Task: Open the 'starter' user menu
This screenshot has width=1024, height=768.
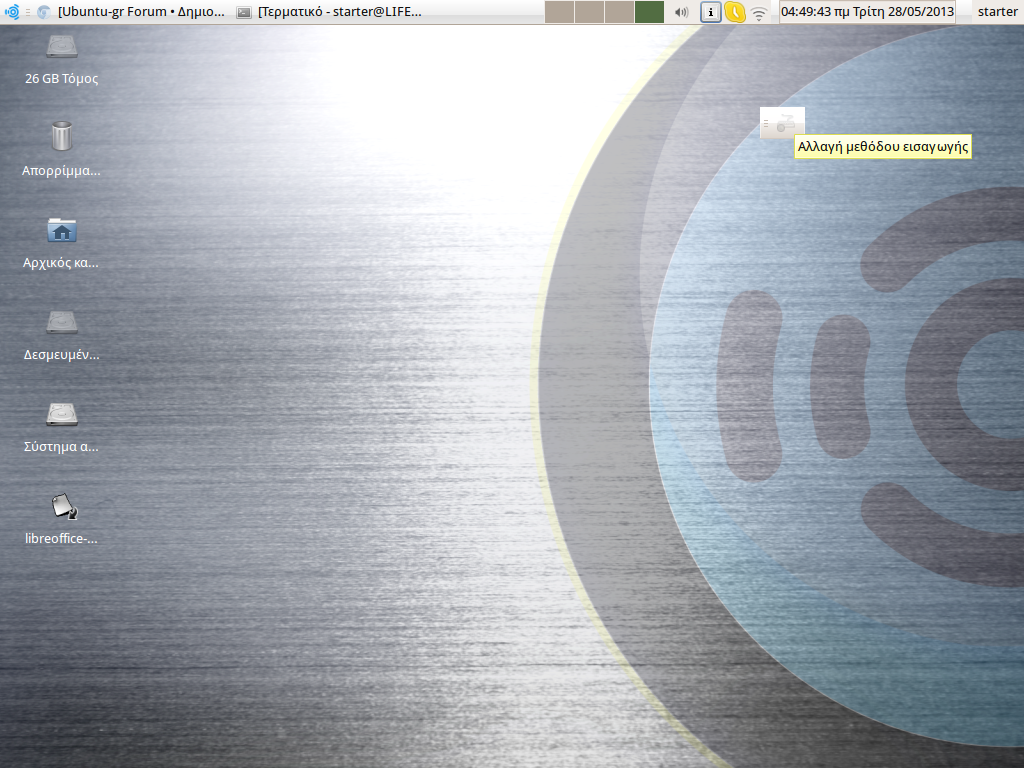Action: click(x=997, y=12)
